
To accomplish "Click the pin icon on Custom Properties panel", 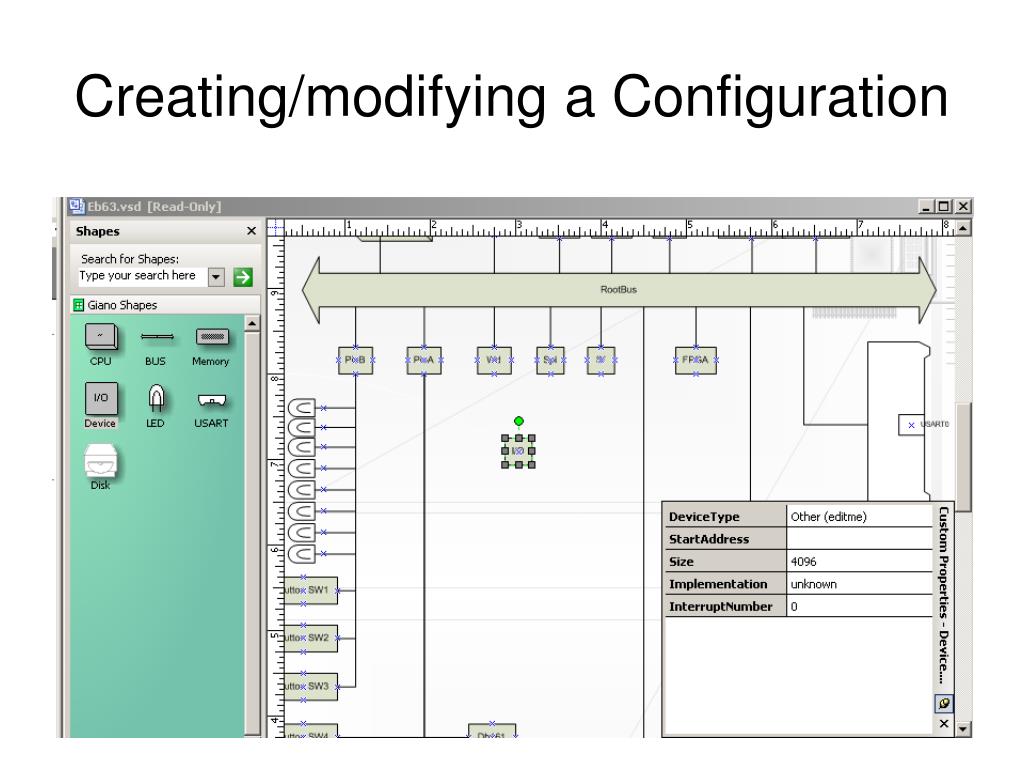I will 944,703.
